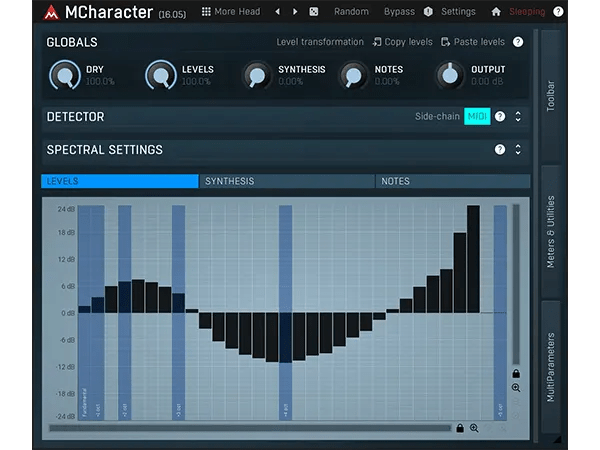Click the random preset dice icon
The width and height of the screenshot is (600, 450).
tap(313, 11)
